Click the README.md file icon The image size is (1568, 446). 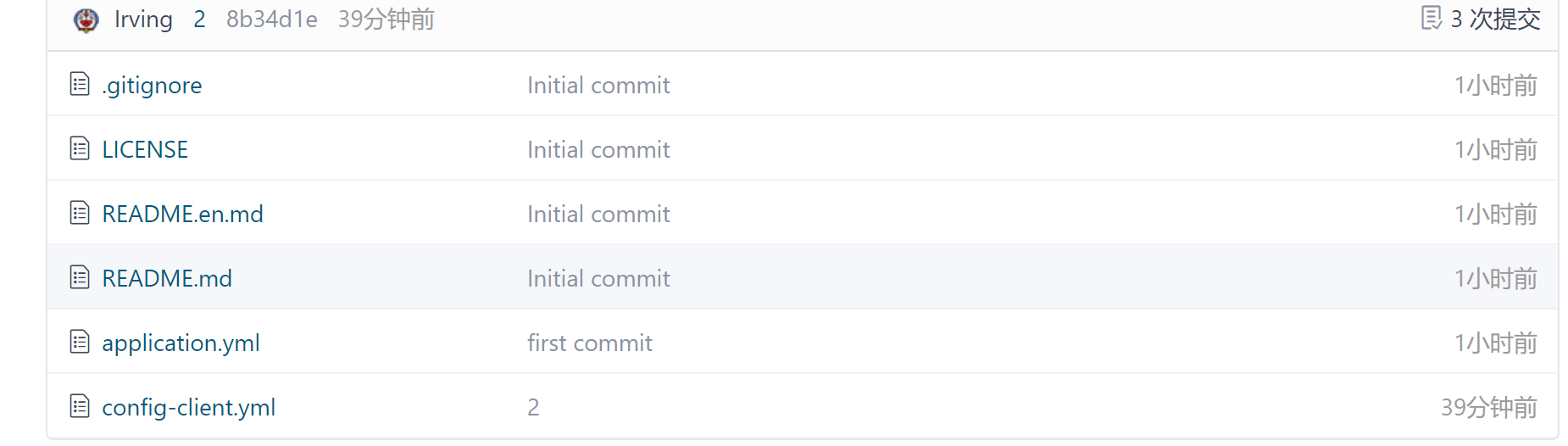[80, 277]
